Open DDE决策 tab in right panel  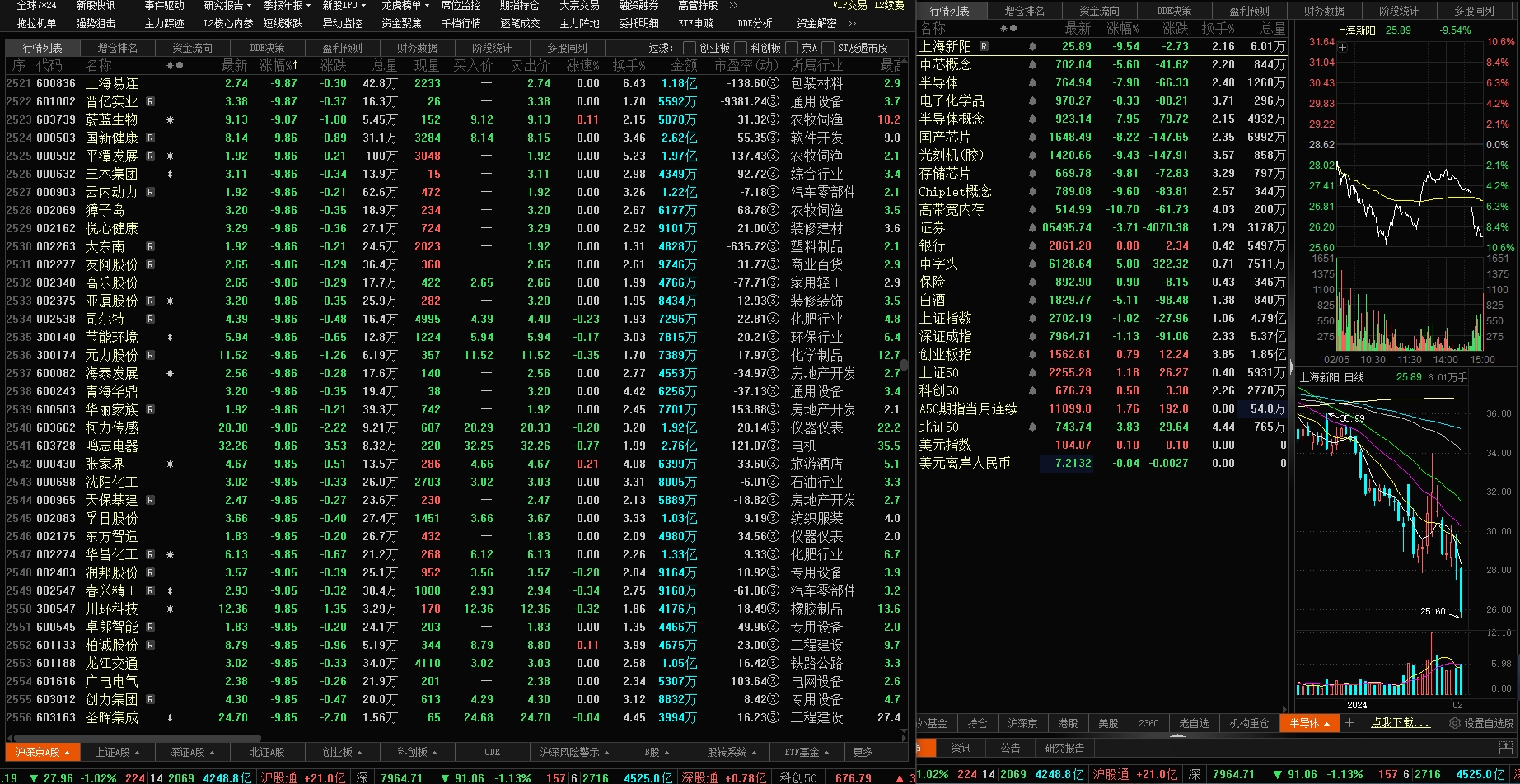[1174, 11]
